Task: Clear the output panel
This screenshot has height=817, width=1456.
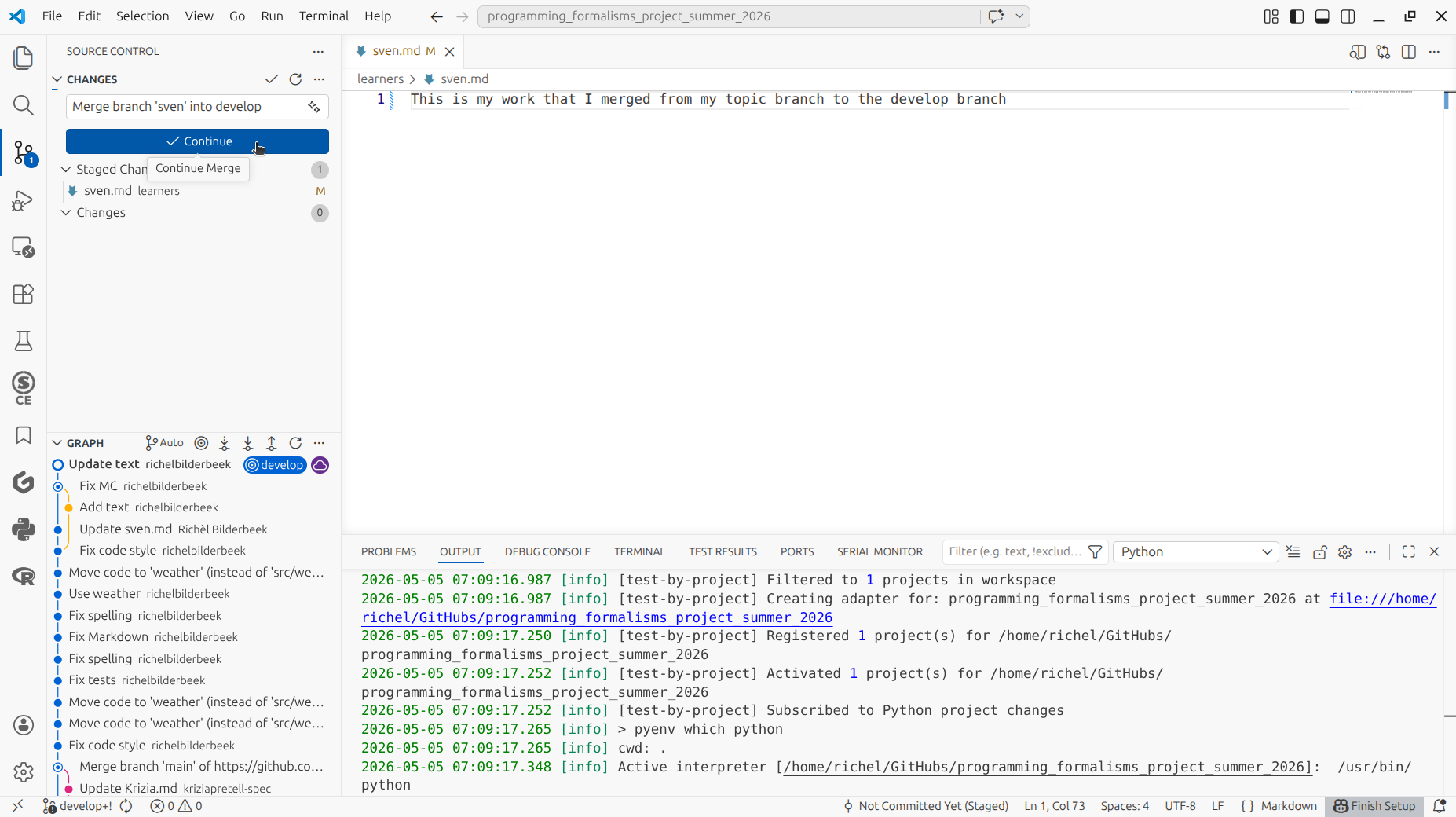Action: (1293, 552)
